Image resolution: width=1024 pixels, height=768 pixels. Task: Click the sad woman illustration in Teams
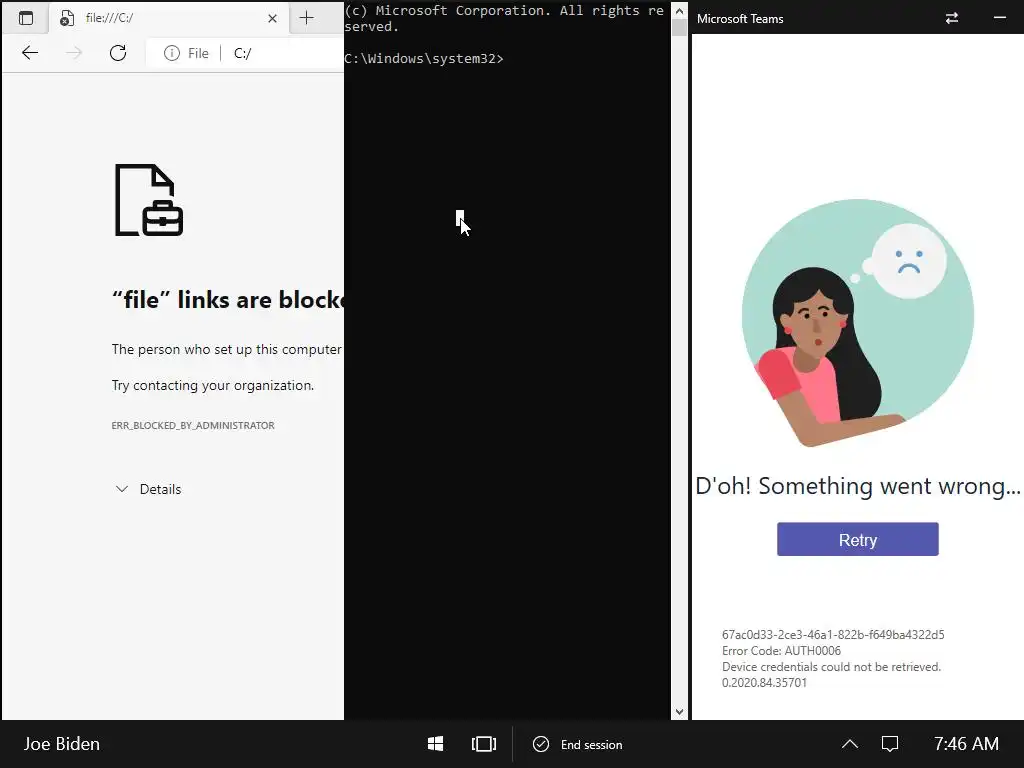(857, 323)
